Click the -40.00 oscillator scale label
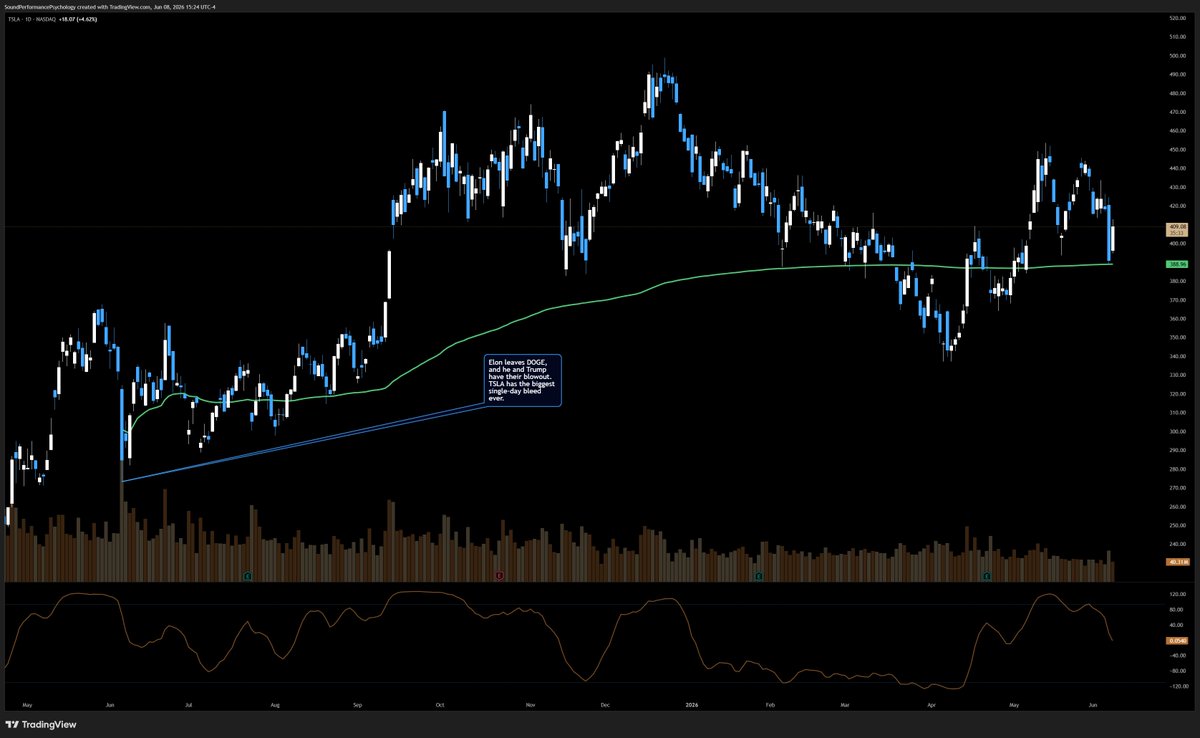This screenshot has height=738, width=1200. click(x=1176, y=656)
